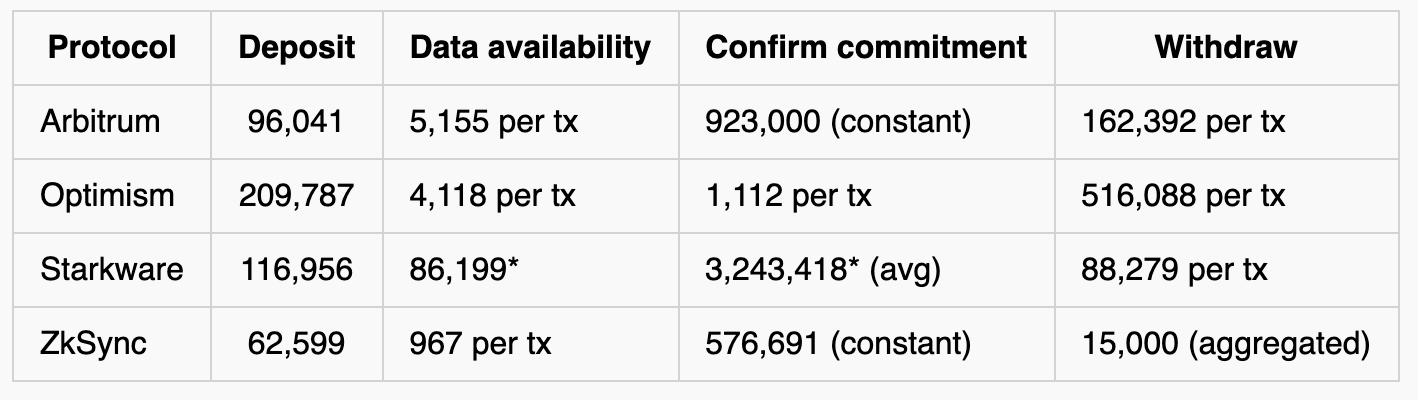Select ZkSync deposit value 62,599

coord(297,343)
